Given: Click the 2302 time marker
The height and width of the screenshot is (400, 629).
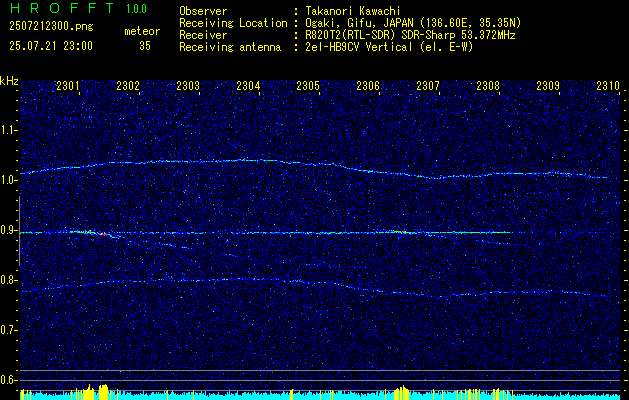Looking at the screenshot, I should point(128,85).
